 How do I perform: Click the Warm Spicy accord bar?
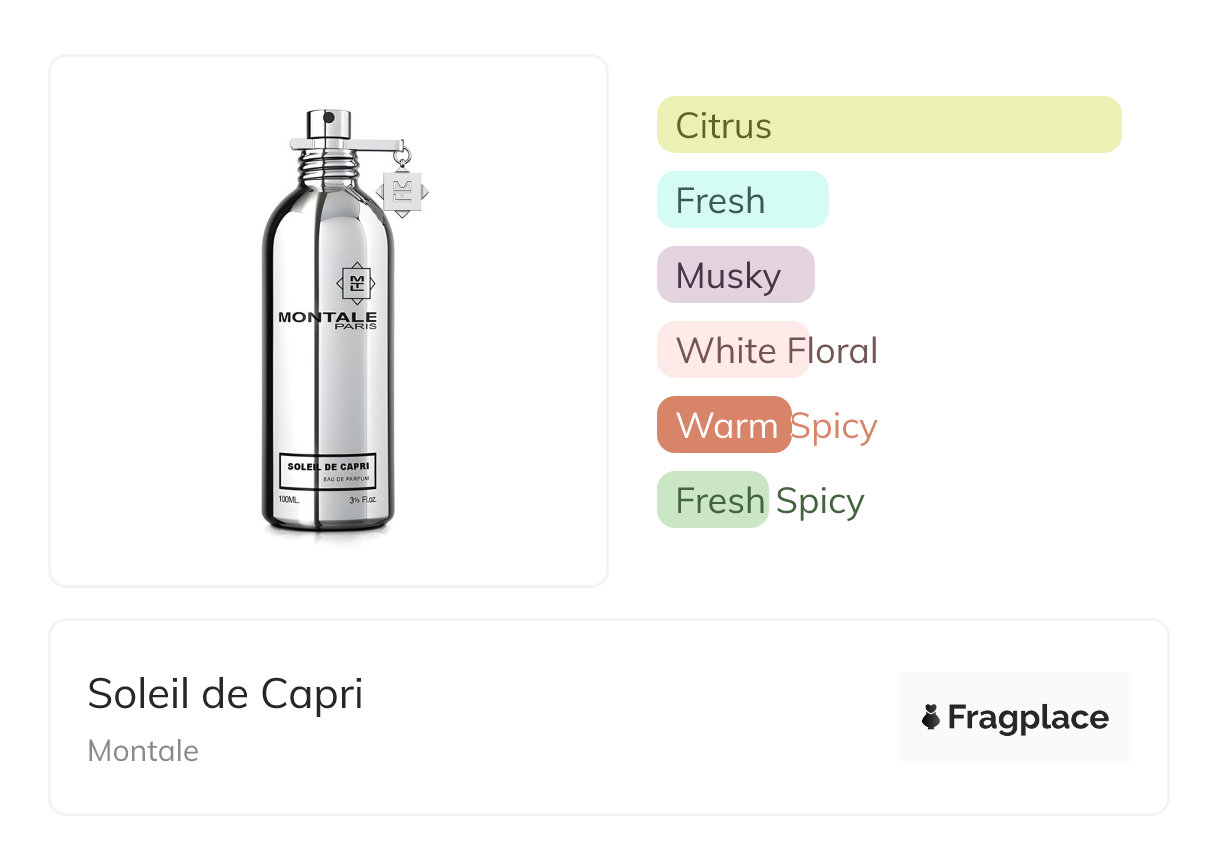click(x=724, y=425)
